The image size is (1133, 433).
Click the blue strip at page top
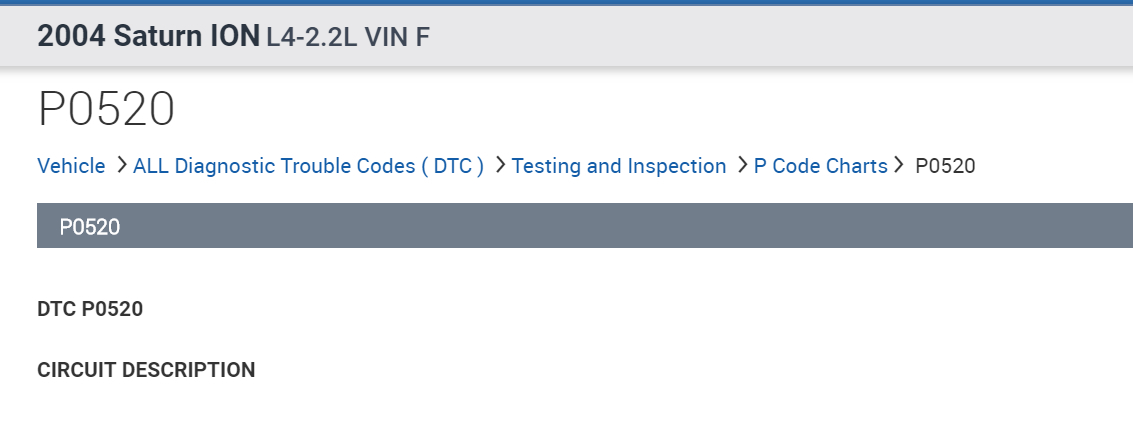pos(566,2)
